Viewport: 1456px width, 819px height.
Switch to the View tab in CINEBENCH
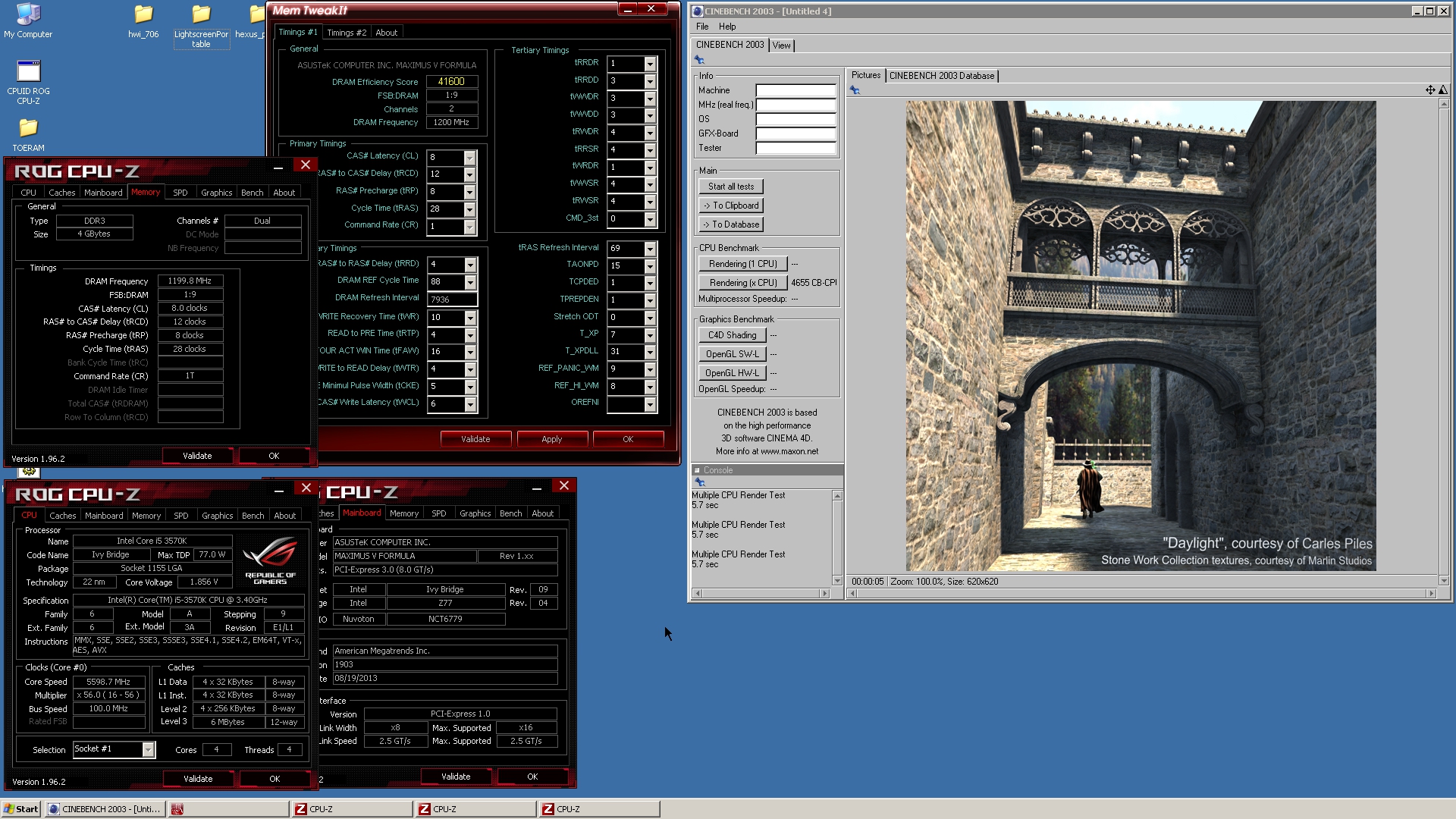click(781, 45)
